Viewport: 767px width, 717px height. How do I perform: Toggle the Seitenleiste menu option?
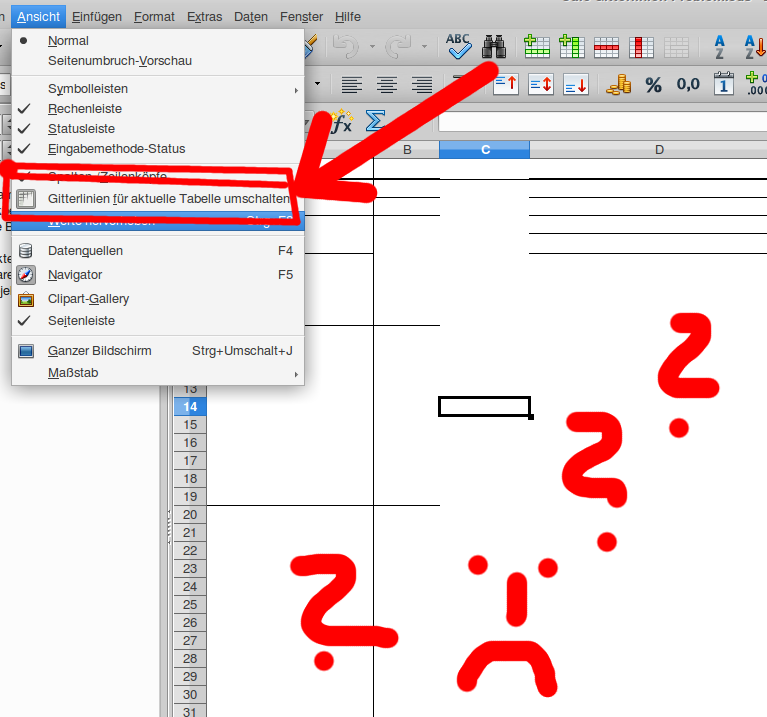(81, 321)
